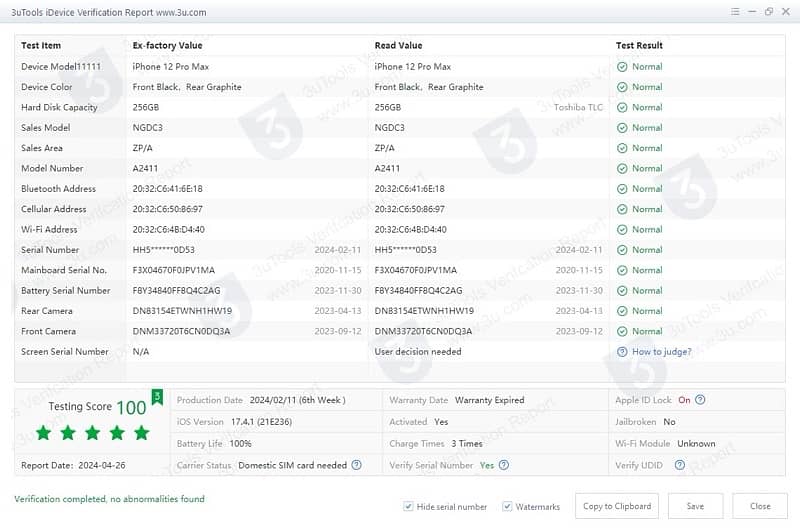Open the How to judge? link
Image resolution: width=800 pixels, height=531 pixels.
[x=661, y=352]
